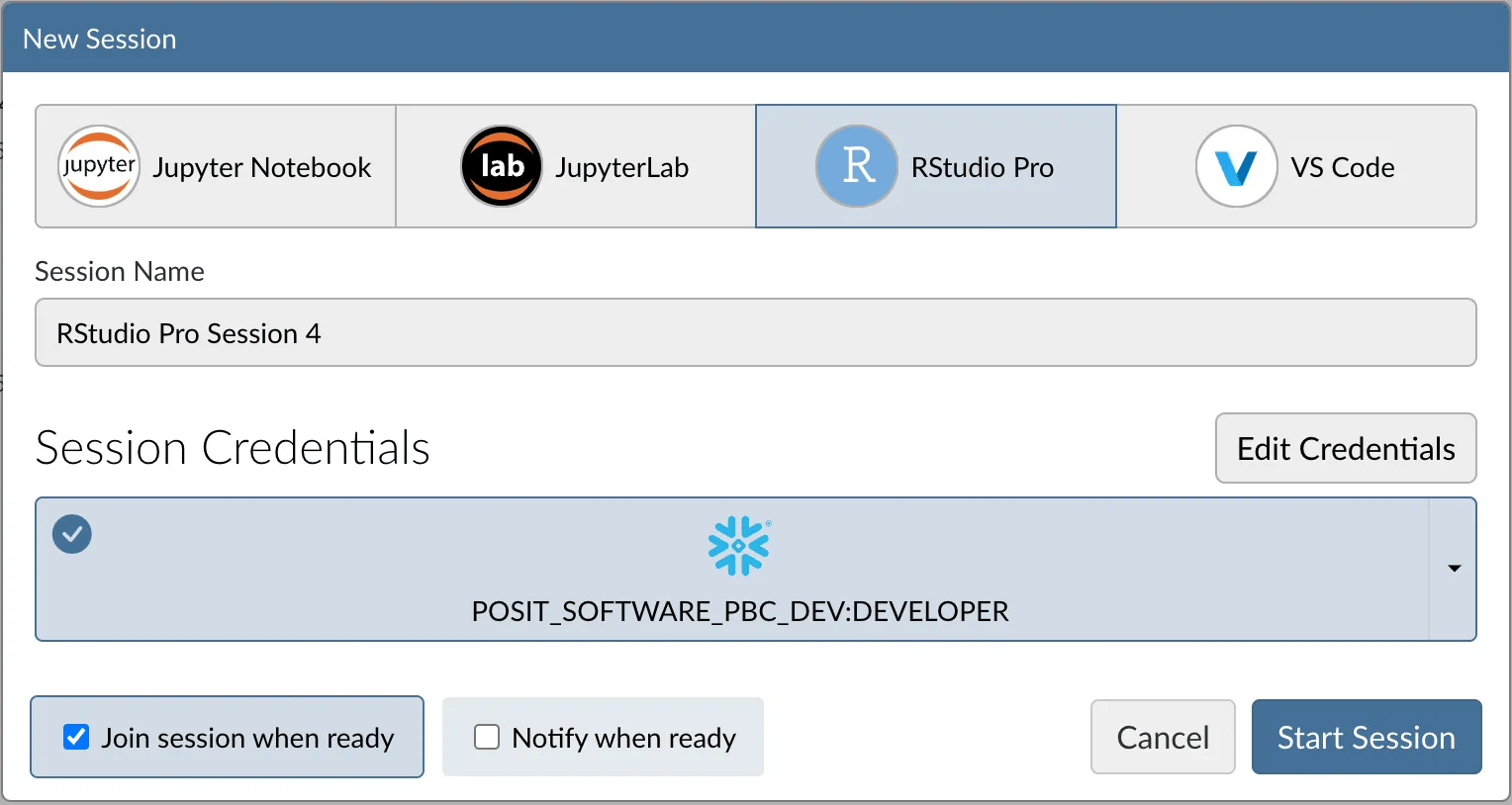Uncheck the Join session when ready checkbox
The height and width of the screenshot is (805, 1512).
76,737
